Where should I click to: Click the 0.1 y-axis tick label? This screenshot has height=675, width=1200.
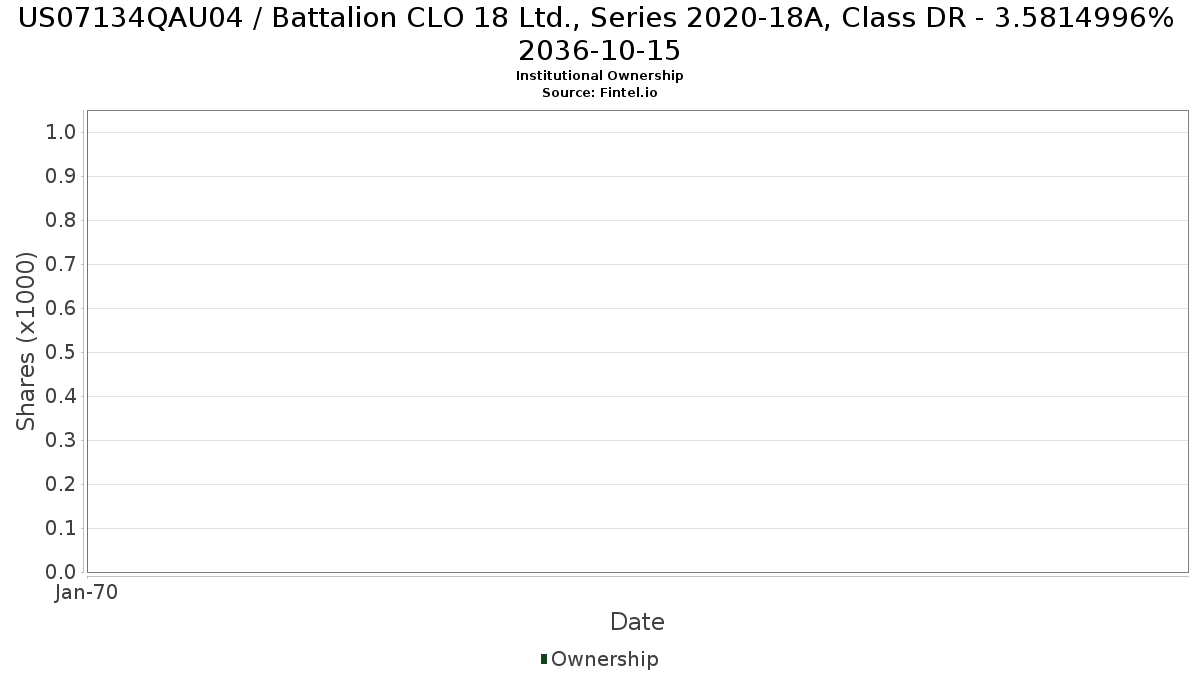[61, 528]
